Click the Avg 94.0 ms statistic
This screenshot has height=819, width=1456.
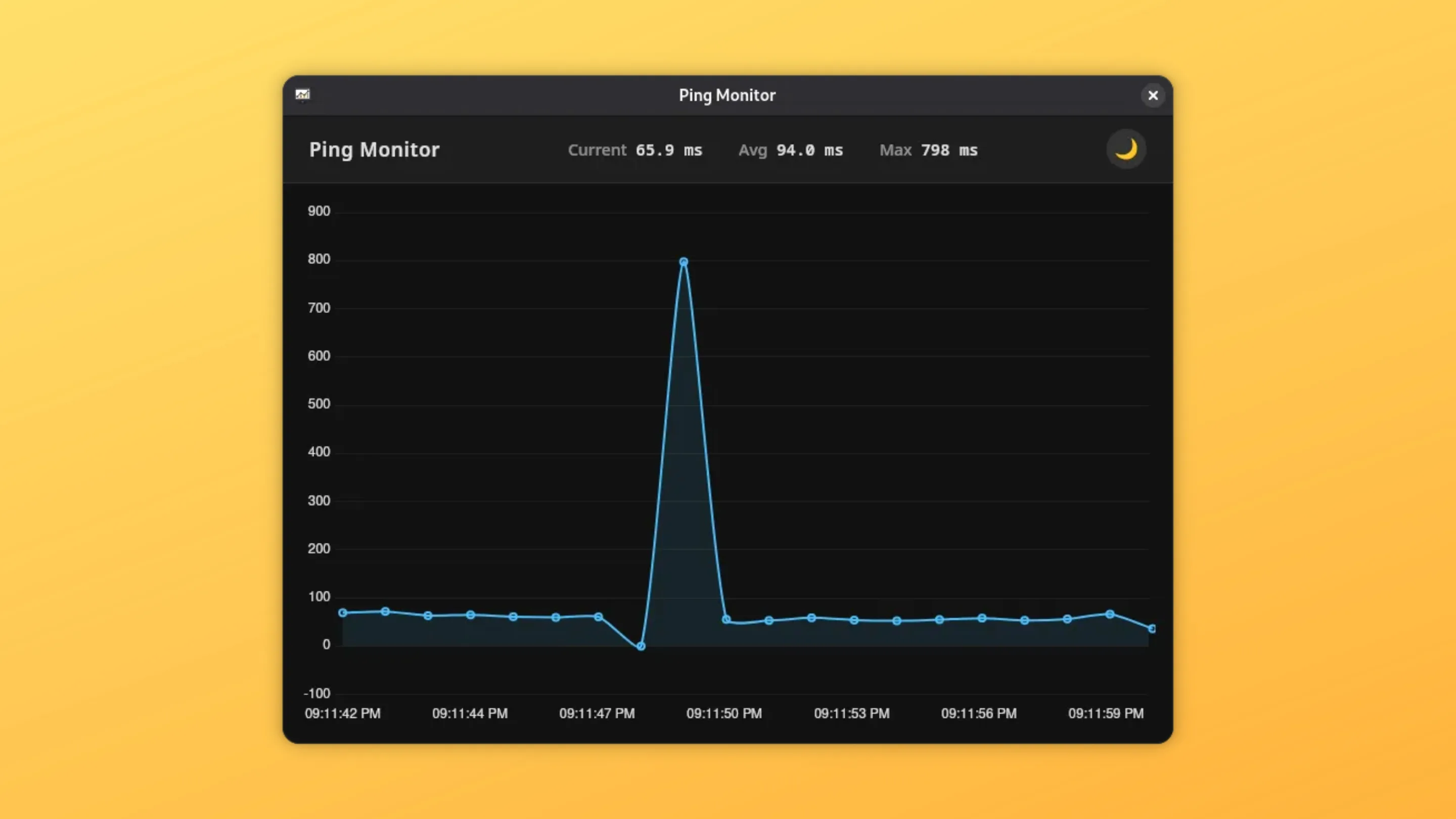coord(791,150)
